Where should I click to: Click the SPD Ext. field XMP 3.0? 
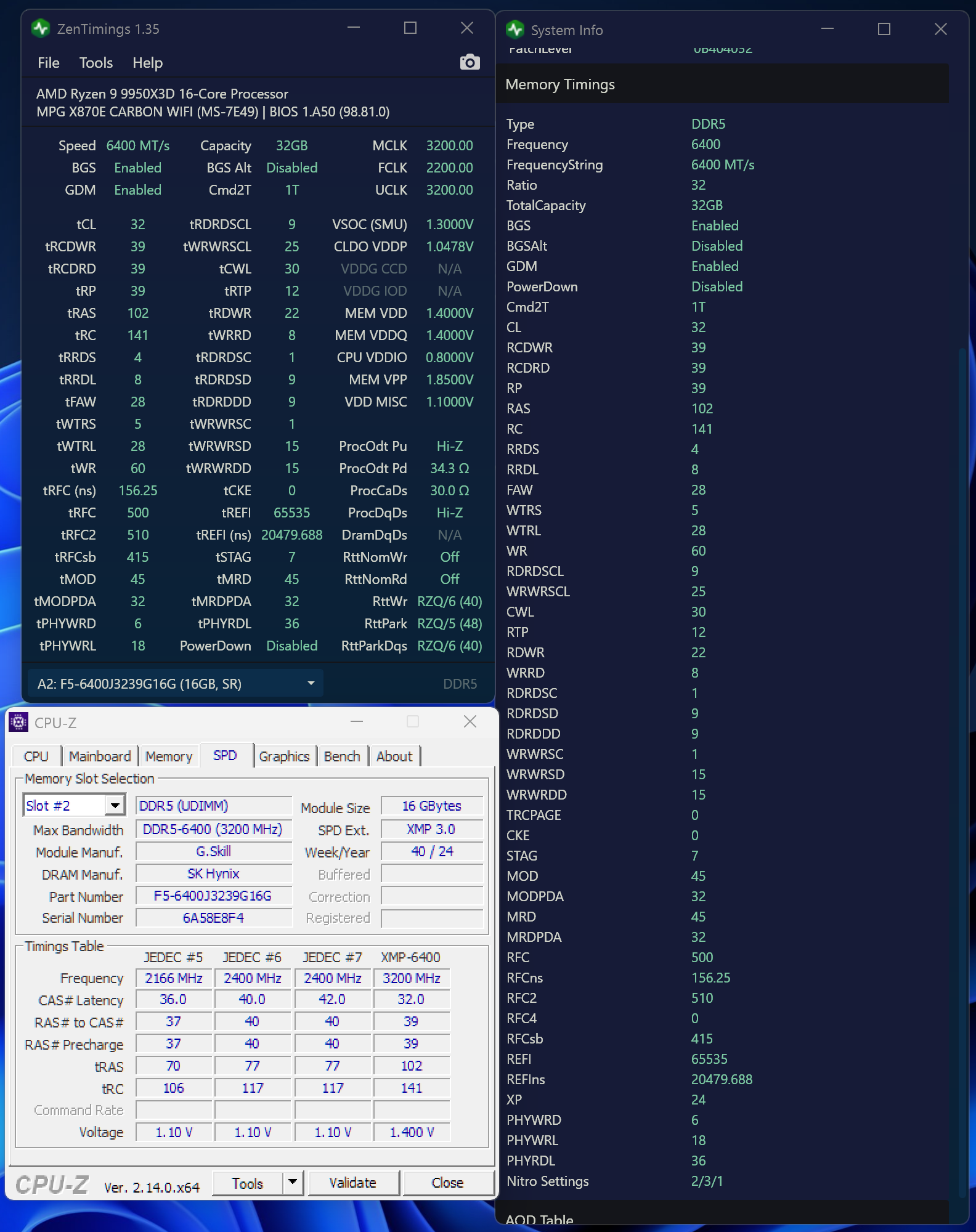[431, 829]
